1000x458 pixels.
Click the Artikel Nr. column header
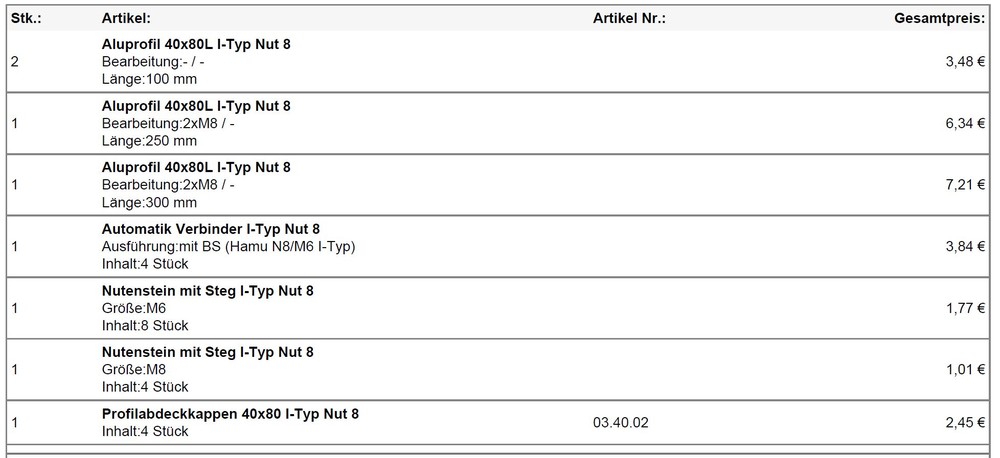coord(629,18)
